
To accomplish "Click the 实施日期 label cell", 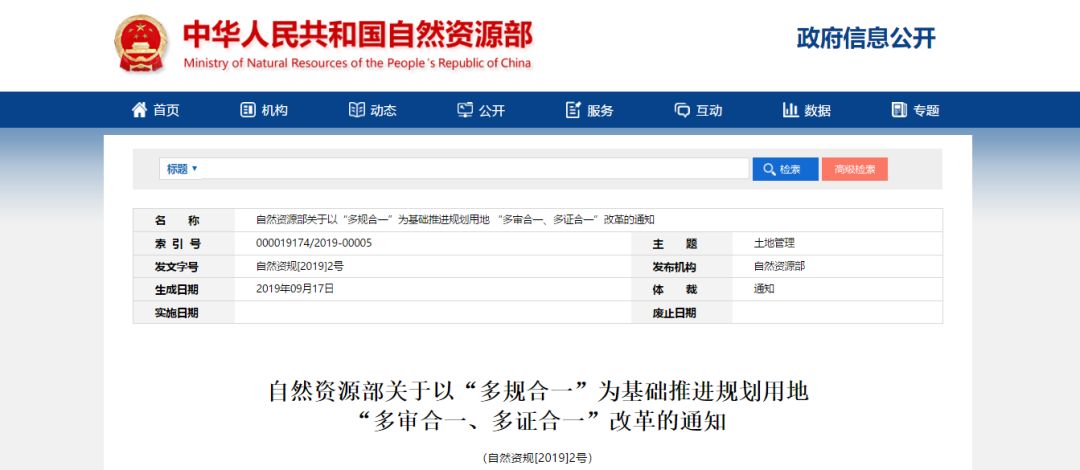I will (x=184, y=312).
